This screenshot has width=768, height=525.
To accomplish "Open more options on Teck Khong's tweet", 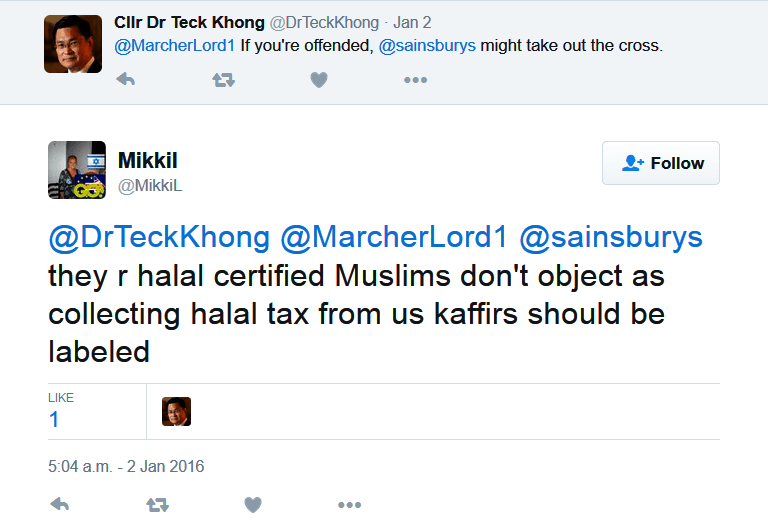I will [415, 80].
